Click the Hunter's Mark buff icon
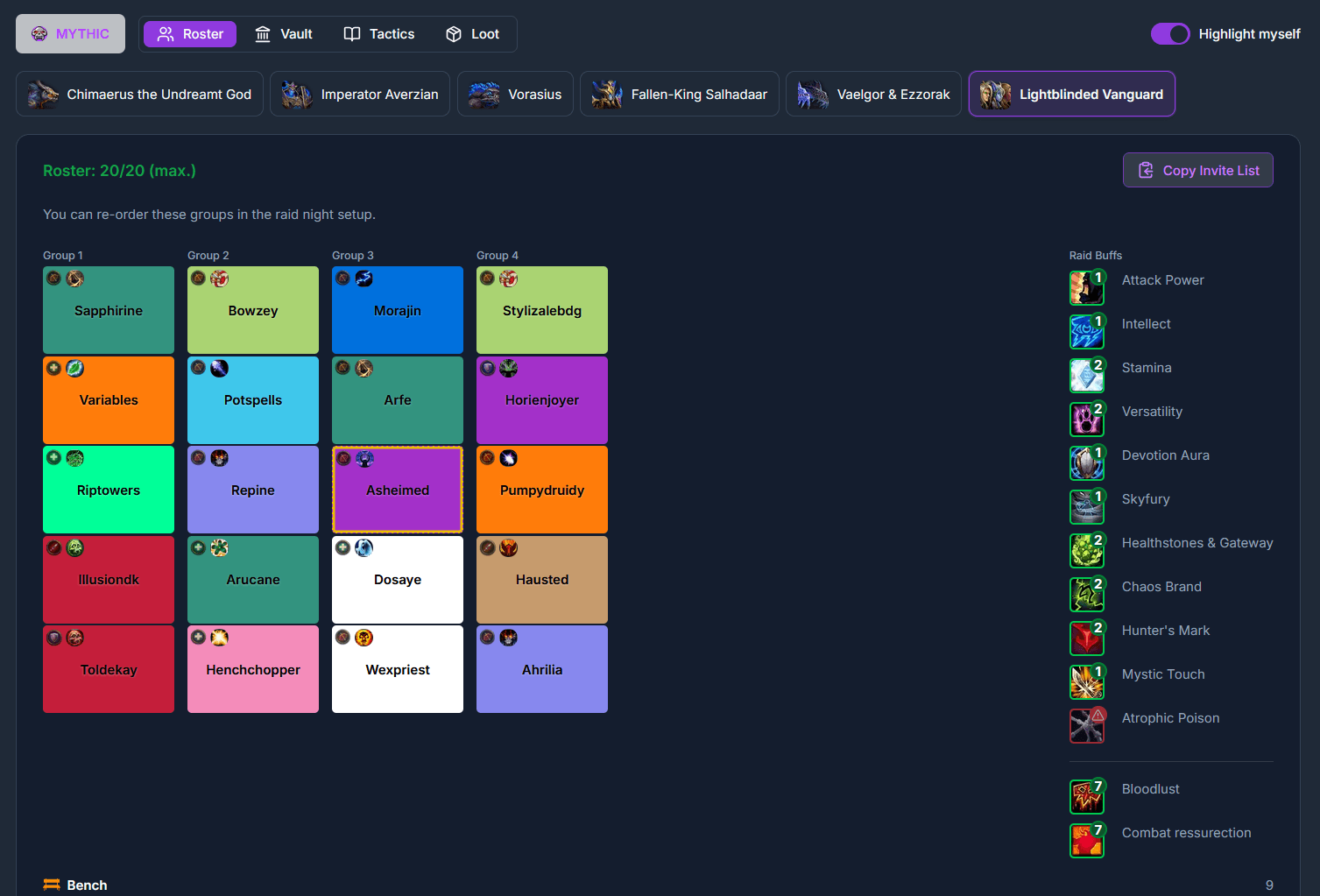Screen dimensions: 1320x896 pyautogui.click(x=1086, y=638)
